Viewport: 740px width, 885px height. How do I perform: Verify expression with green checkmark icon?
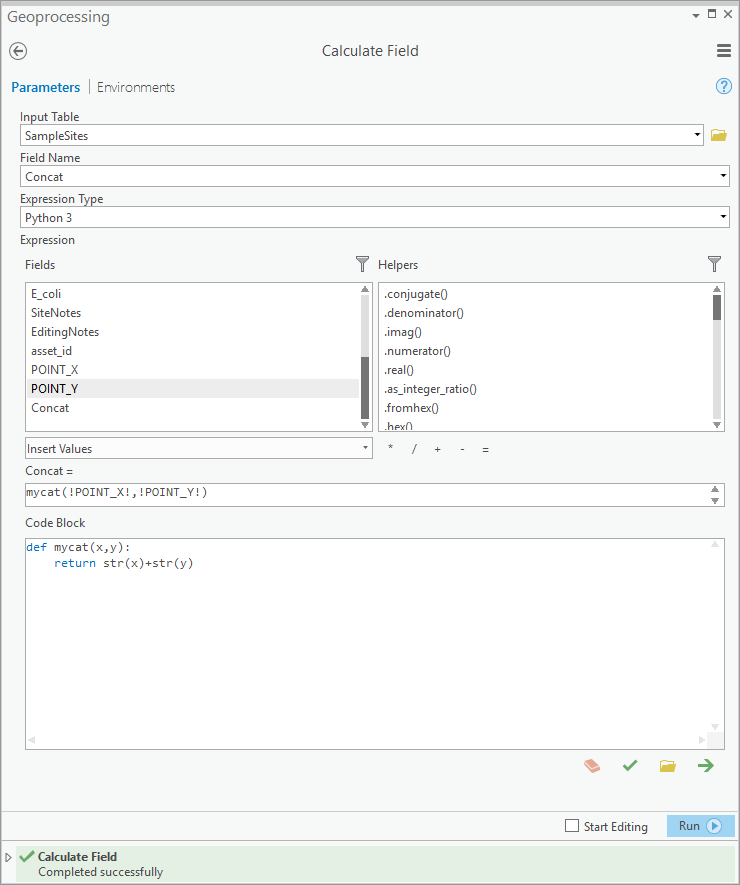[630, 766]
